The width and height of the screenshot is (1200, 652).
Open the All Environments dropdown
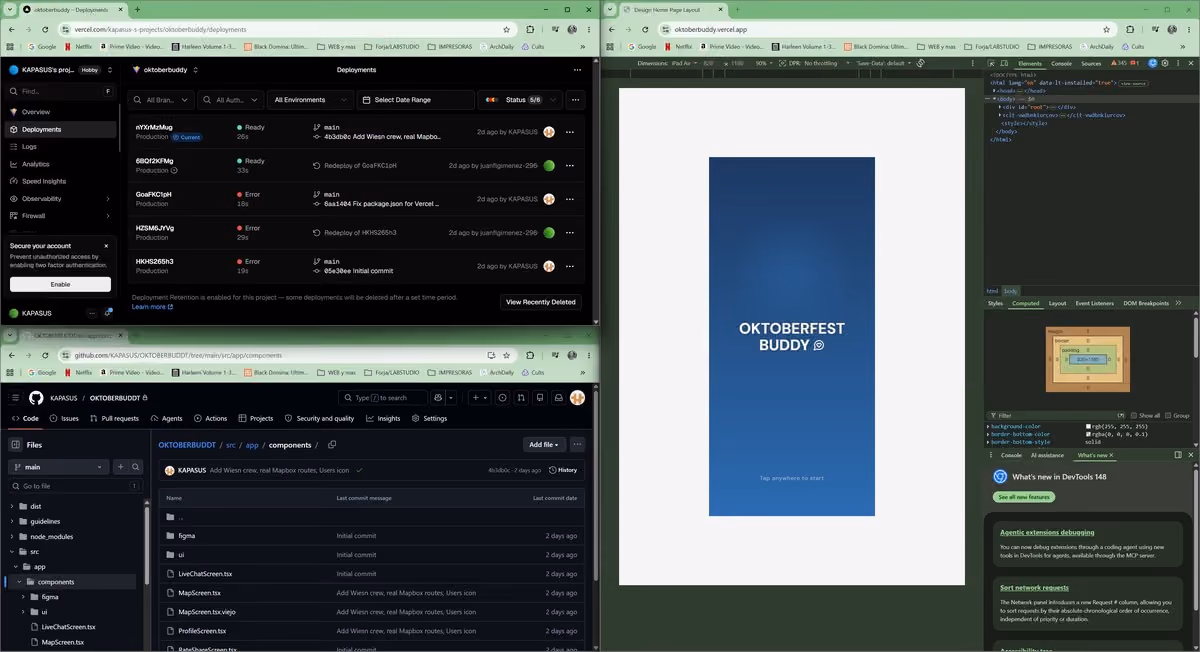point(309,100)
